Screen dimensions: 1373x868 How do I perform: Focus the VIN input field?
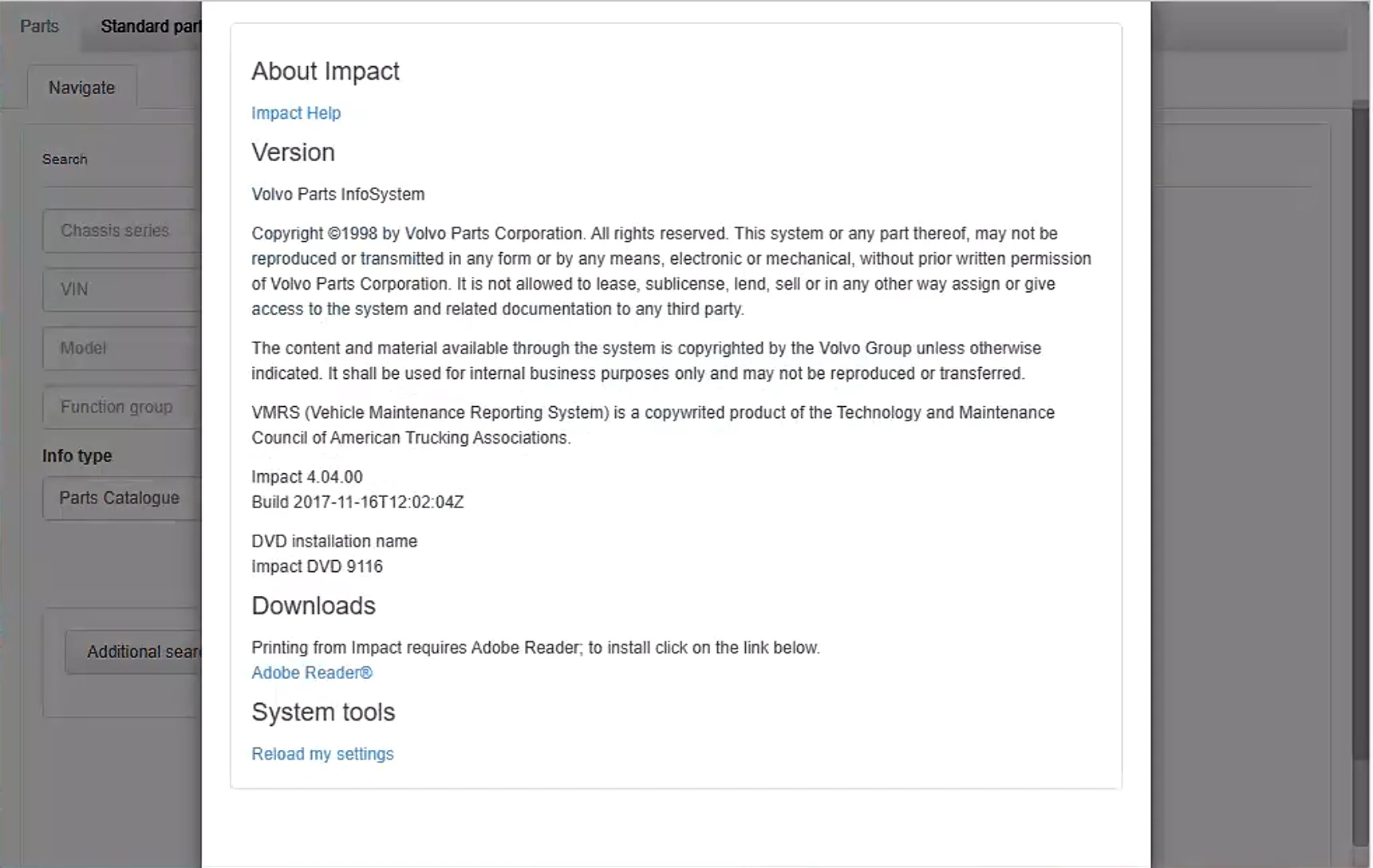pos(120,290)
